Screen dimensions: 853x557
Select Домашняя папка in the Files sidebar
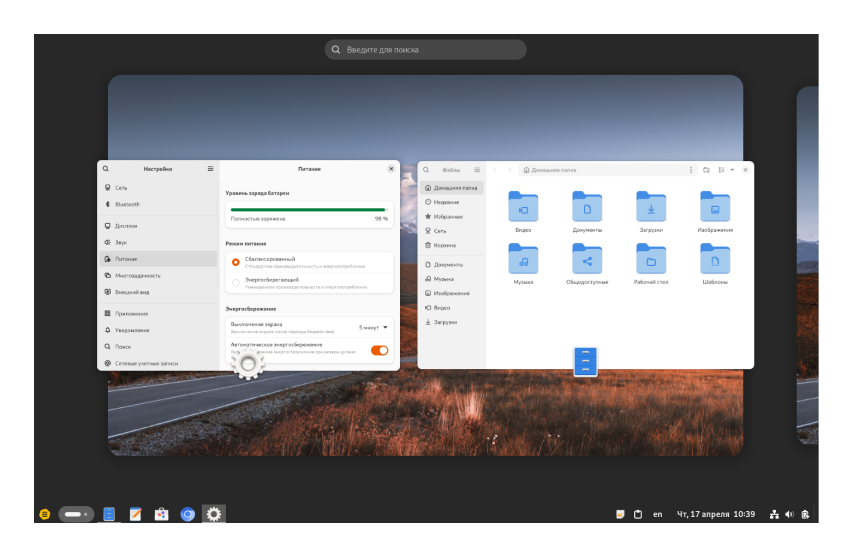pyautogui.click(x=452, y=188)
